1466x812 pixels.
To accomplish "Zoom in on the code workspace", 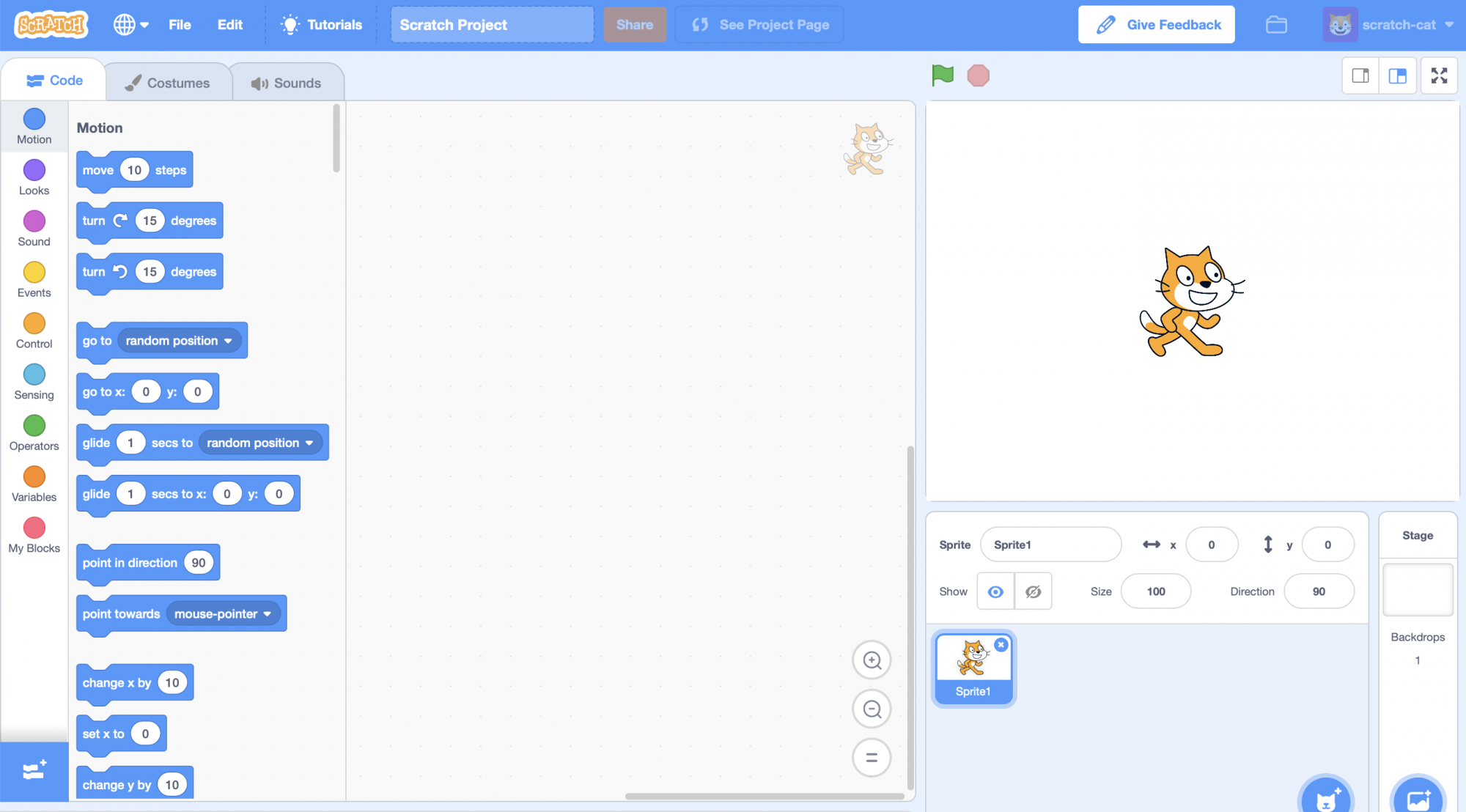I will click(x=872, y=660).
